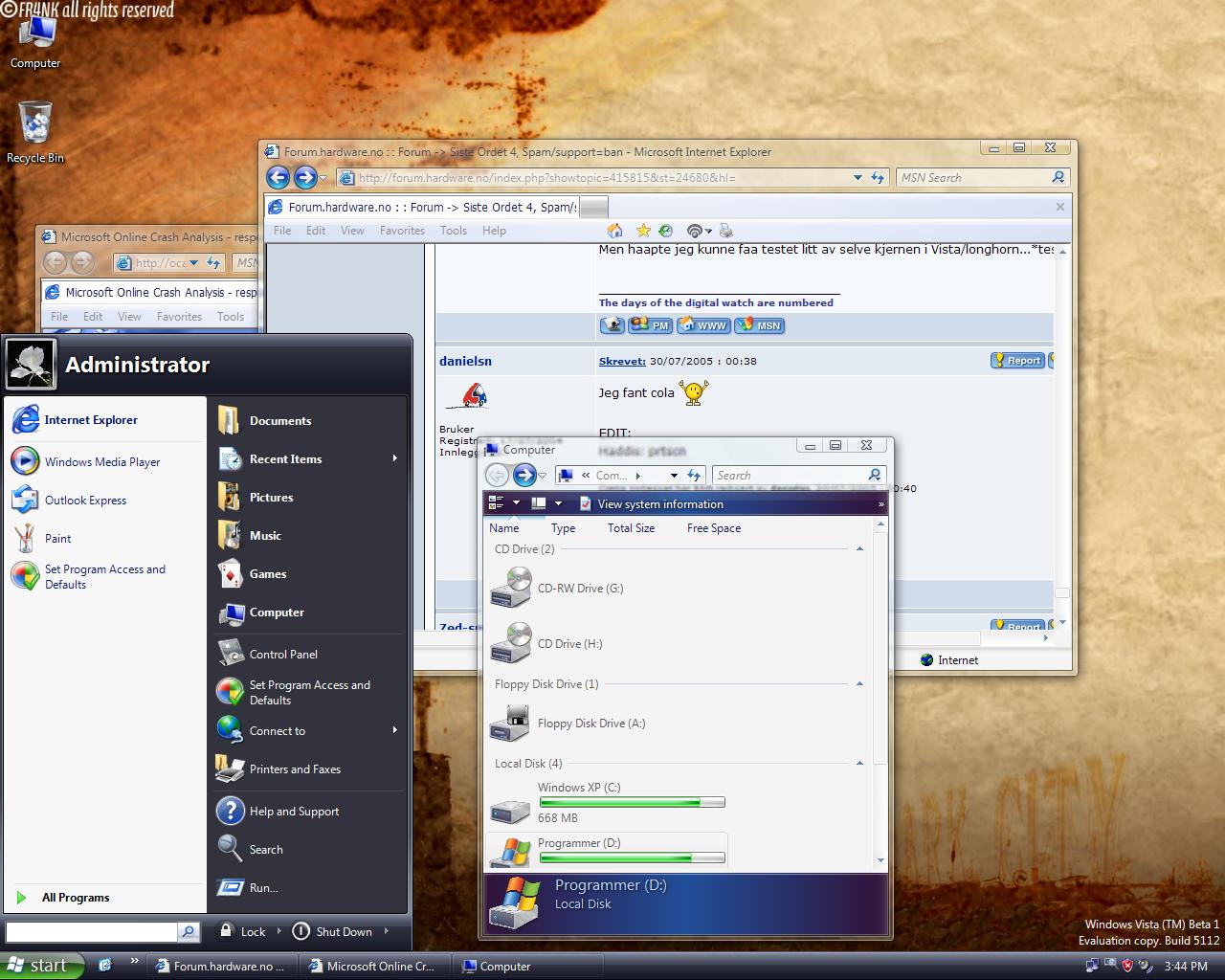Viewport: 1225px width, 980px height.
Task: Open Favorites menu in forum IE window
Action: [x=402, y=231]
